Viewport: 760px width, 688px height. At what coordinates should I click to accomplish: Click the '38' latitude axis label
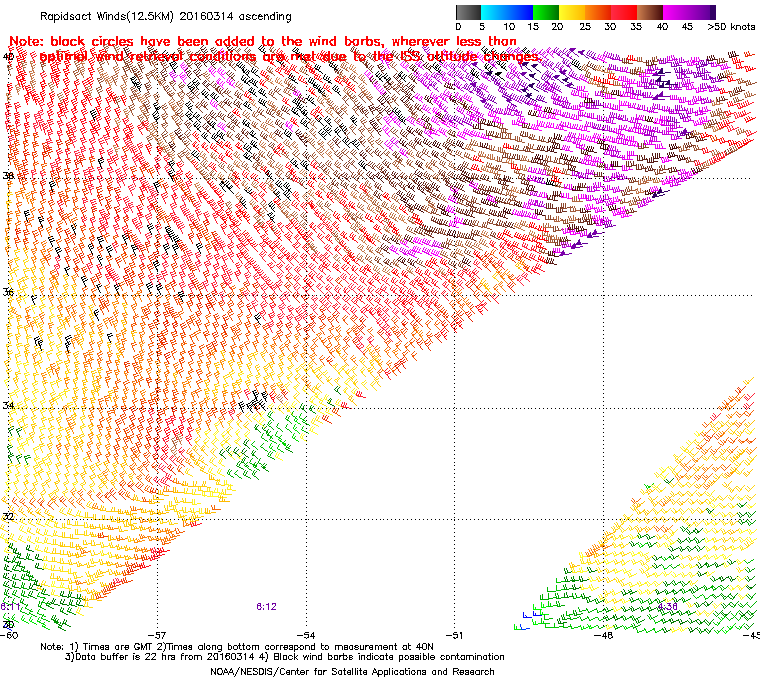(8, 176)
